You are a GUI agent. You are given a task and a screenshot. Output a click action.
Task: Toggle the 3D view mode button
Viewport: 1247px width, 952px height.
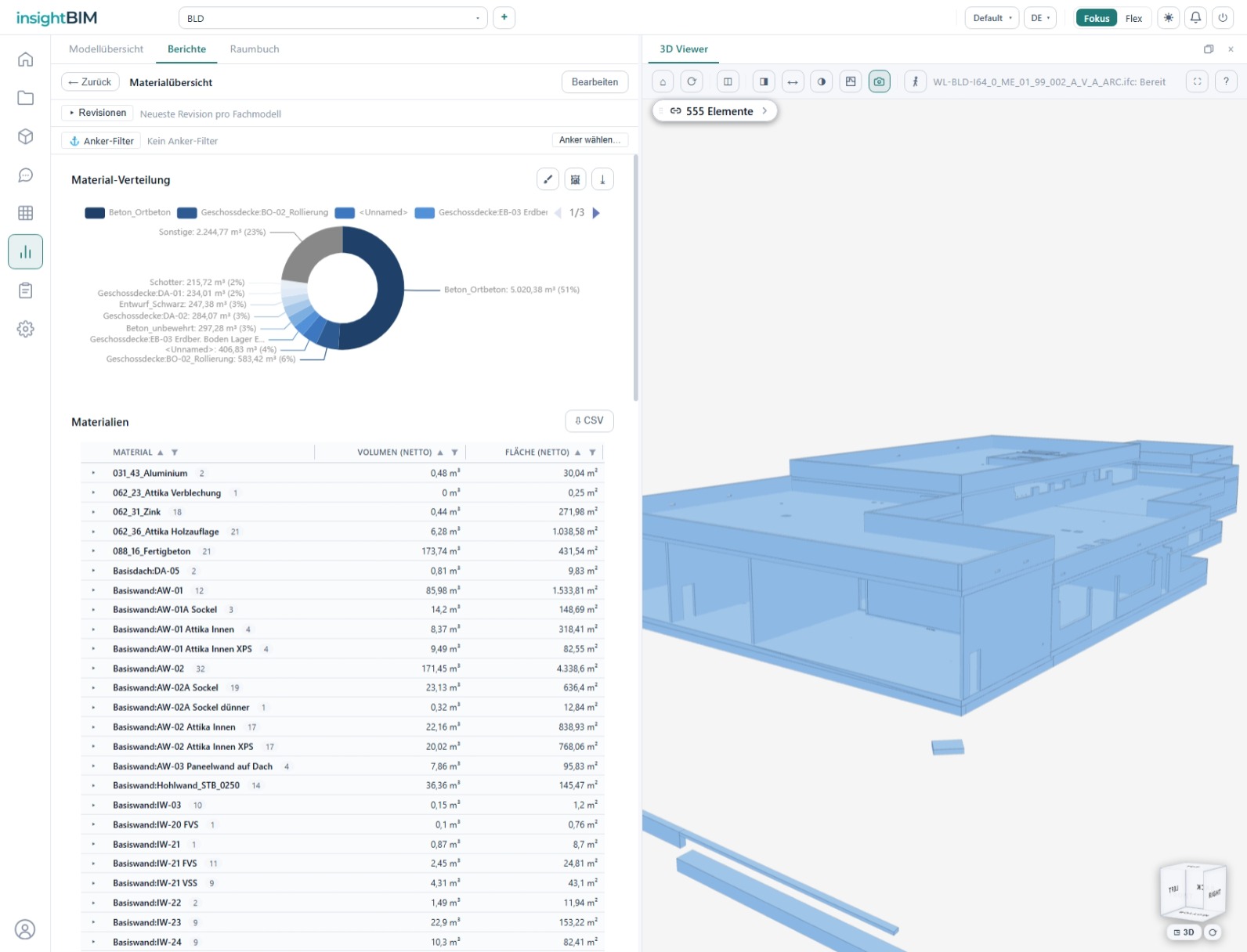[x=1184, y=932]
